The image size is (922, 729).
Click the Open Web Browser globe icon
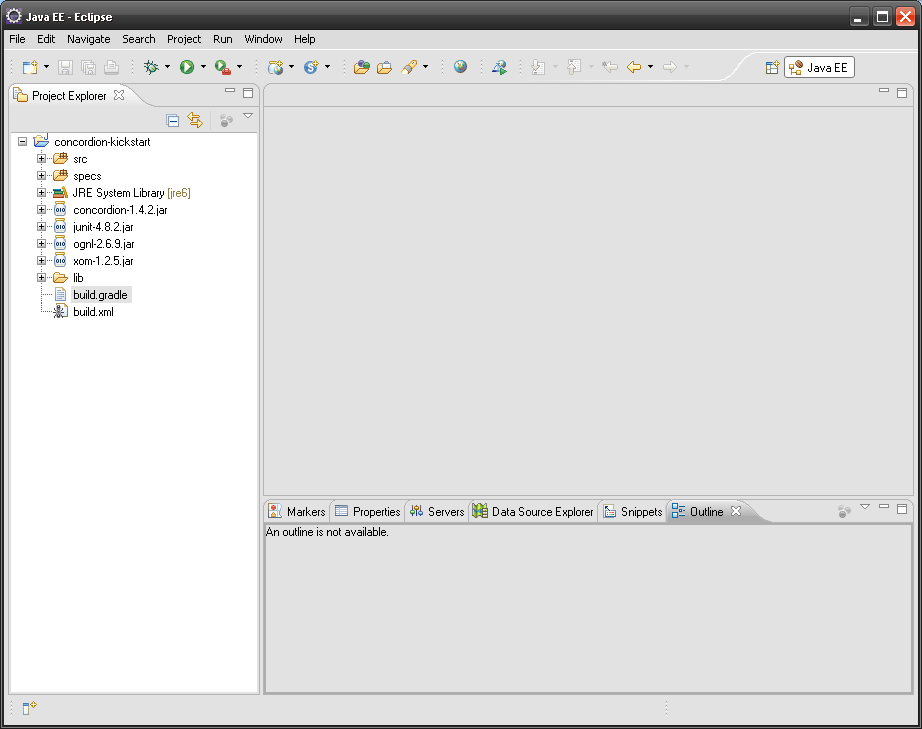point(460,67)
